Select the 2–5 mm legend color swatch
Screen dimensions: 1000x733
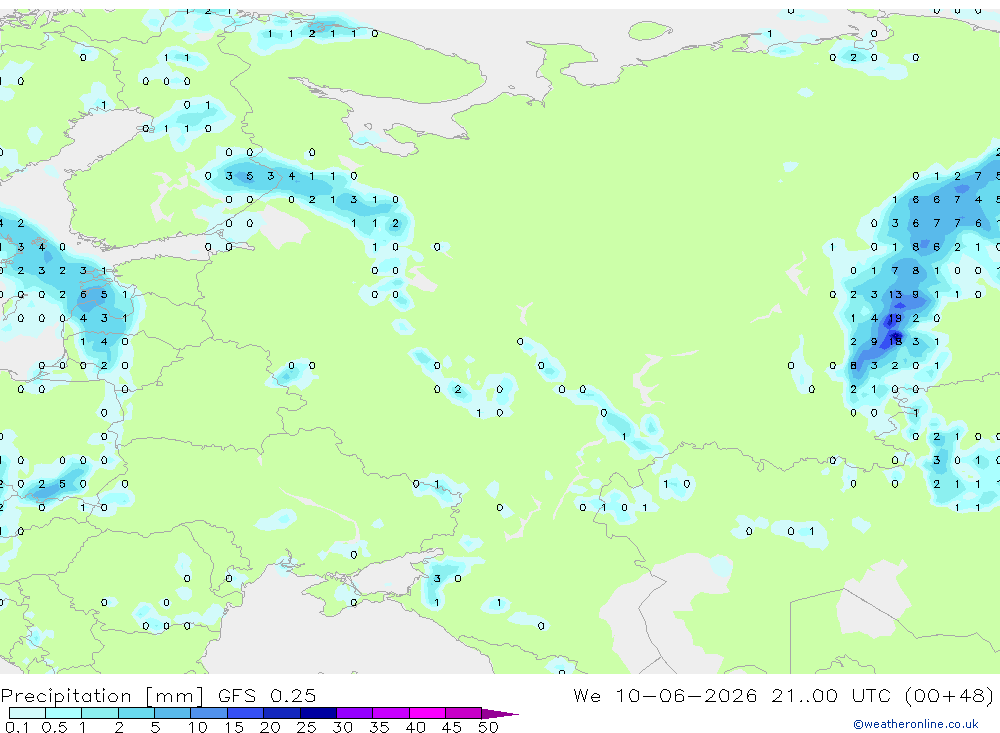[x=136, y=713]
